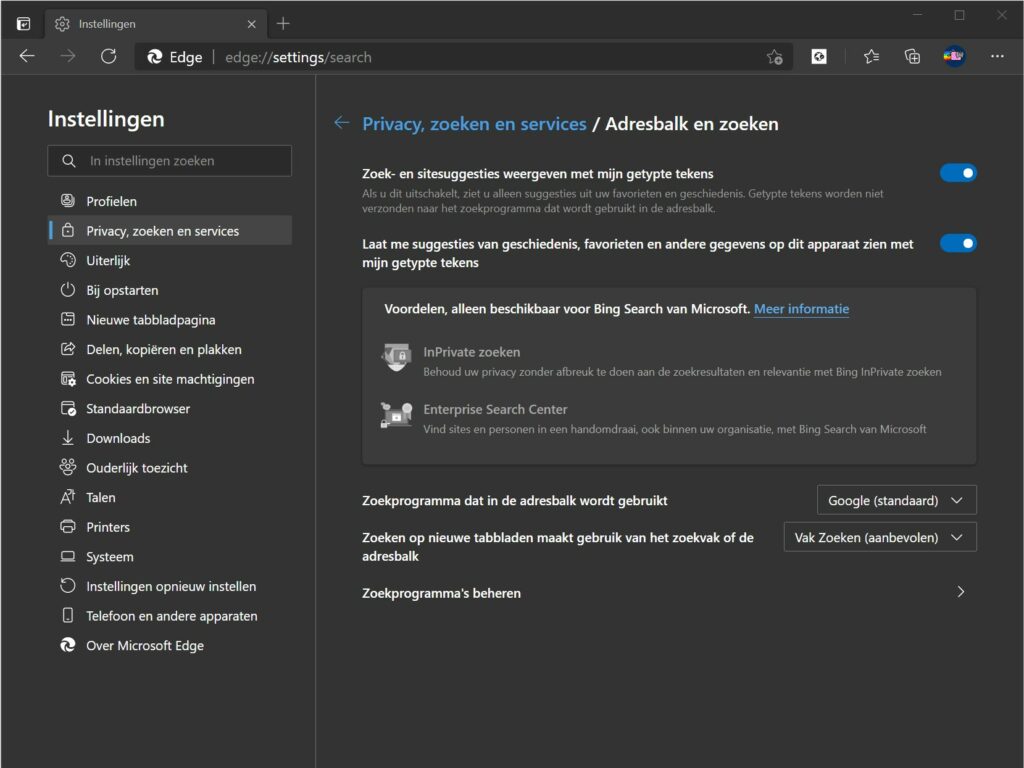Click the address bar showing edge://settings/search

coord(464,57)
